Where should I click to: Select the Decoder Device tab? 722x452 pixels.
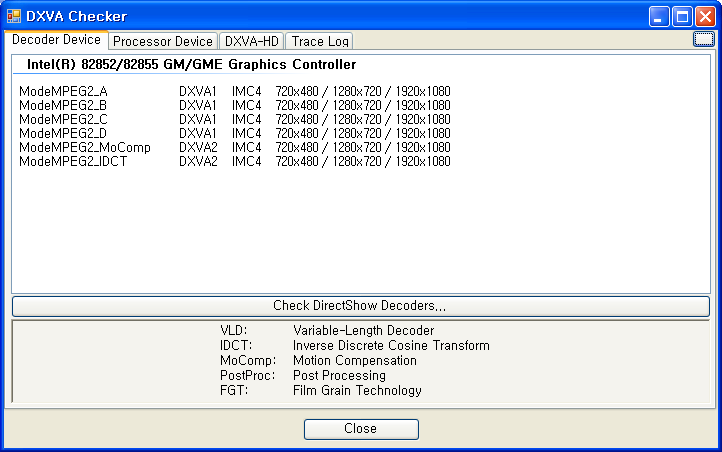56,40
